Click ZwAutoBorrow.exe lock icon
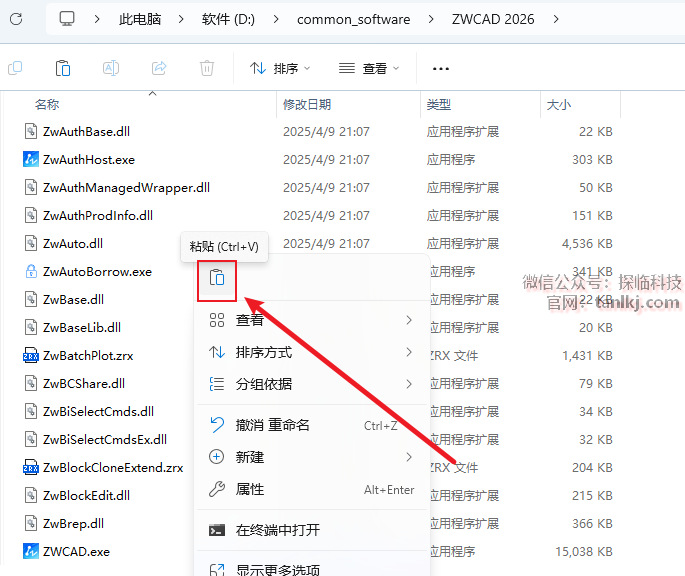 (31, 271)
